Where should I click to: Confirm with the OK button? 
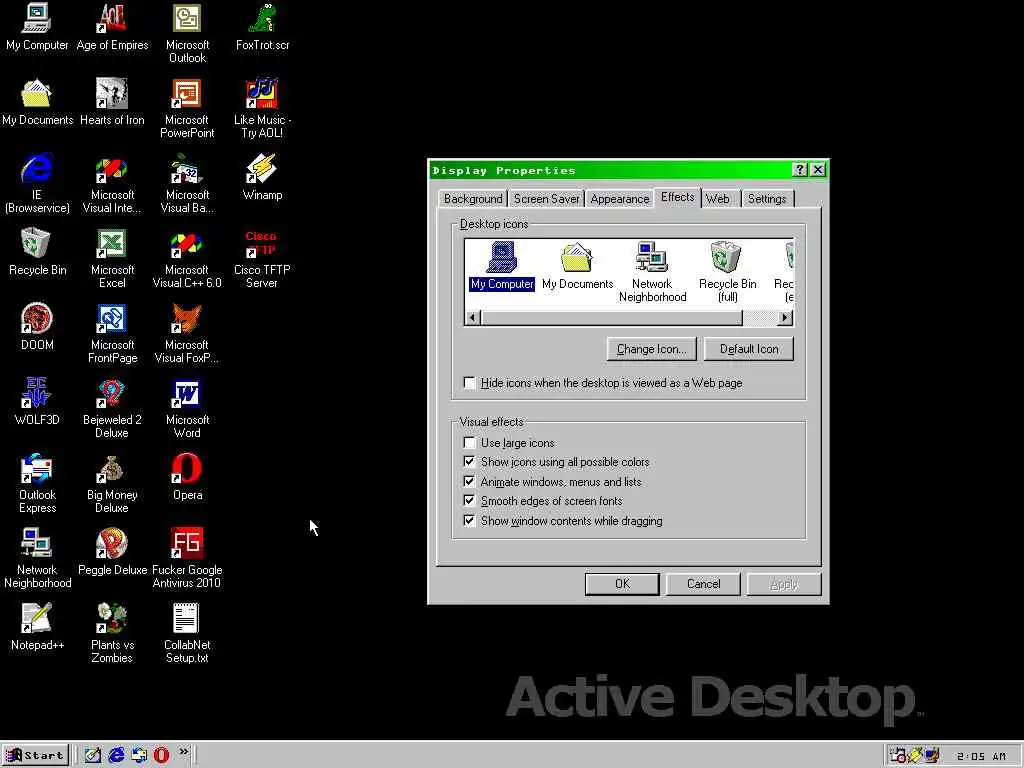point(622,584)
